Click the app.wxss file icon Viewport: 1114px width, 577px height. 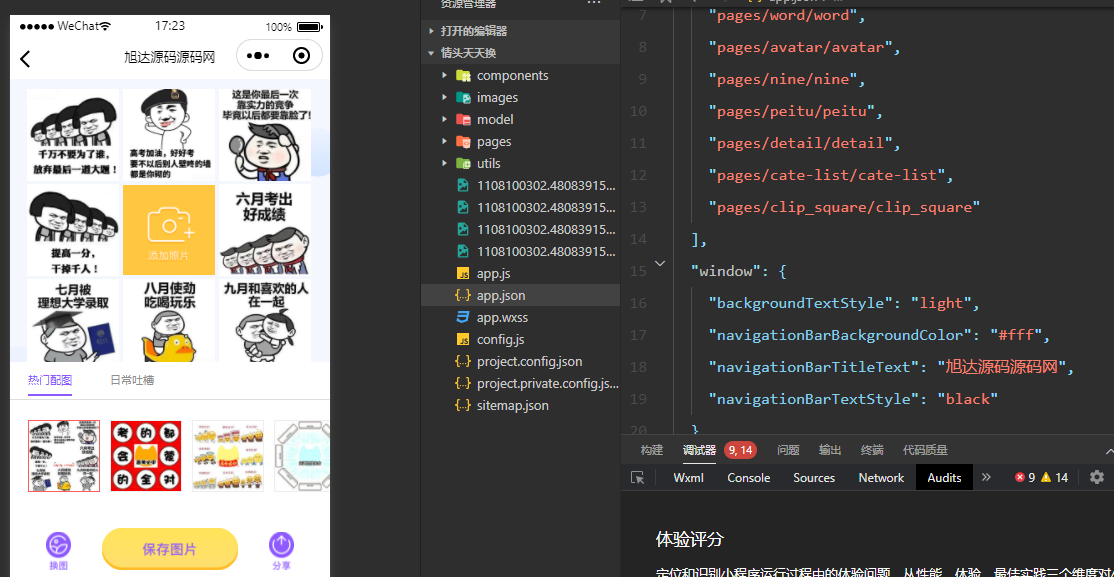(463, 318)
